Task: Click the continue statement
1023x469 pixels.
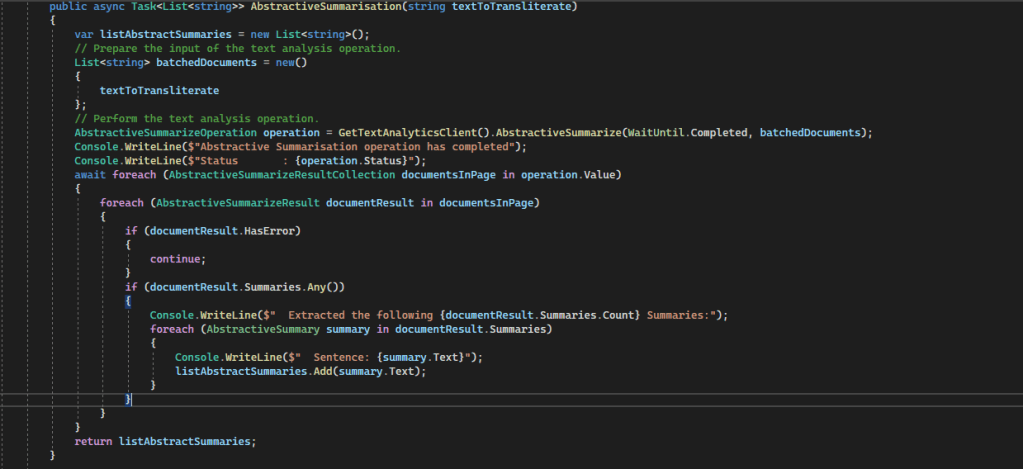Action: [177, 258]
